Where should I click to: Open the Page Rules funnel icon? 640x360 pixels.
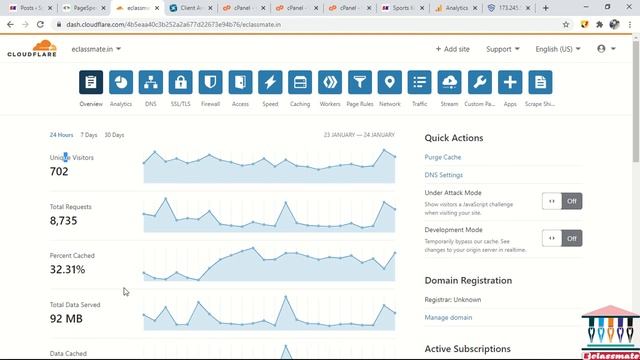tap(360, 82)
